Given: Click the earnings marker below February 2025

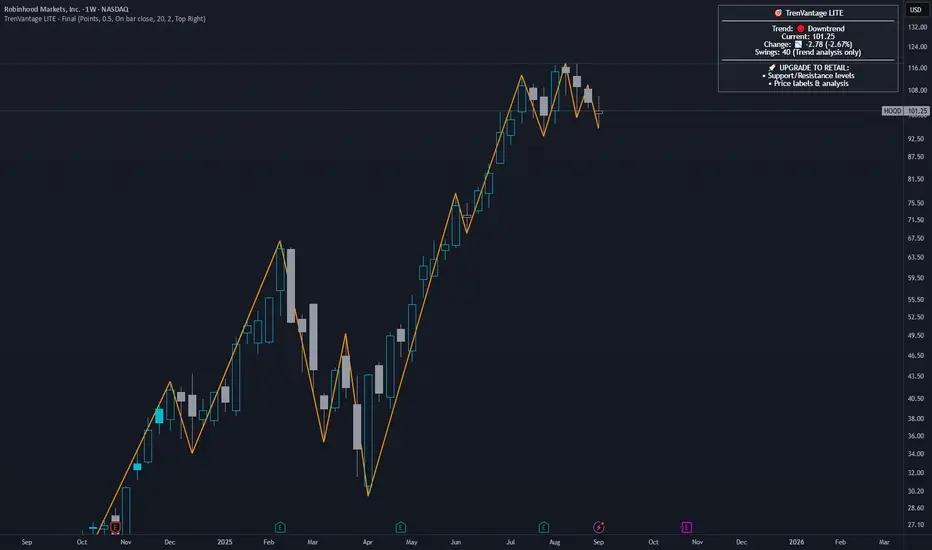Looking at the screenshot, I should pyautogui.click(x=280, y=527).
